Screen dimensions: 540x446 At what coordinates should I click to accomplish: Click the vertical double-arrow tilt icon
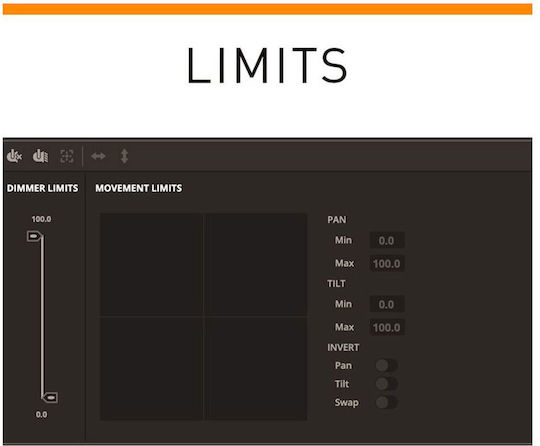[x=124, y=156]
